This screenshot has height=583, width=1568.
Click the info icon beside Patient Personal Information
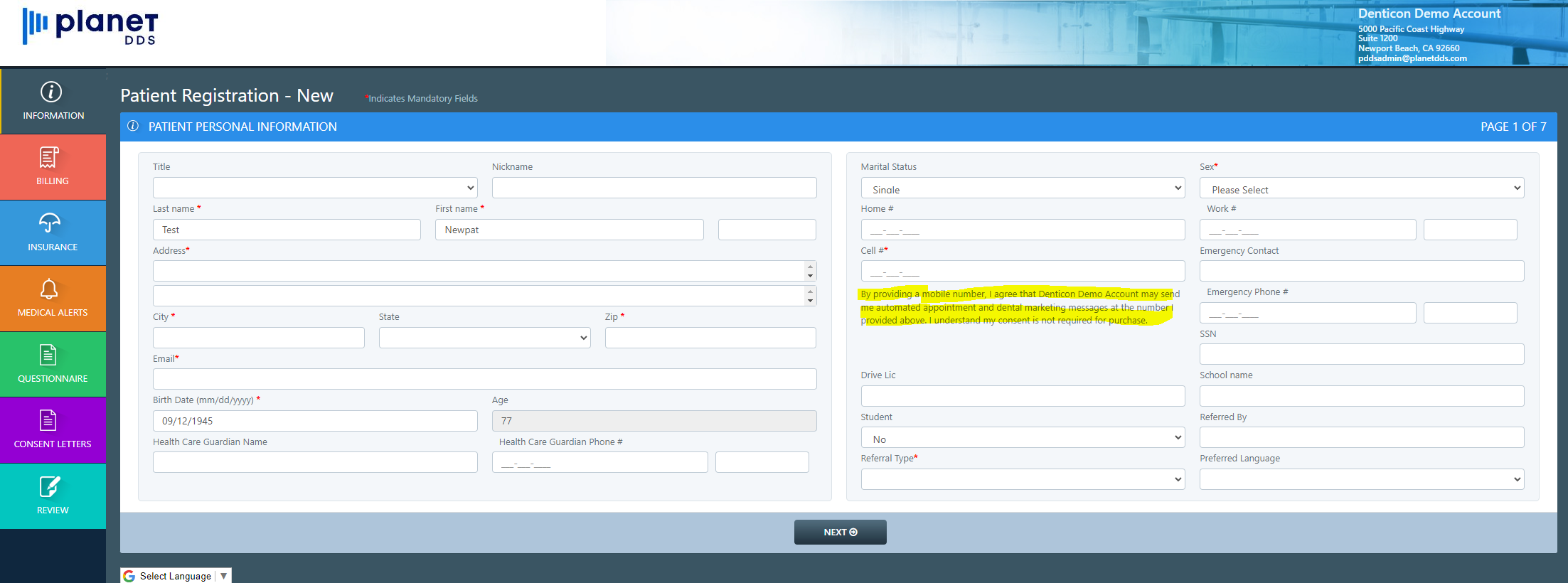click(133, 126)
